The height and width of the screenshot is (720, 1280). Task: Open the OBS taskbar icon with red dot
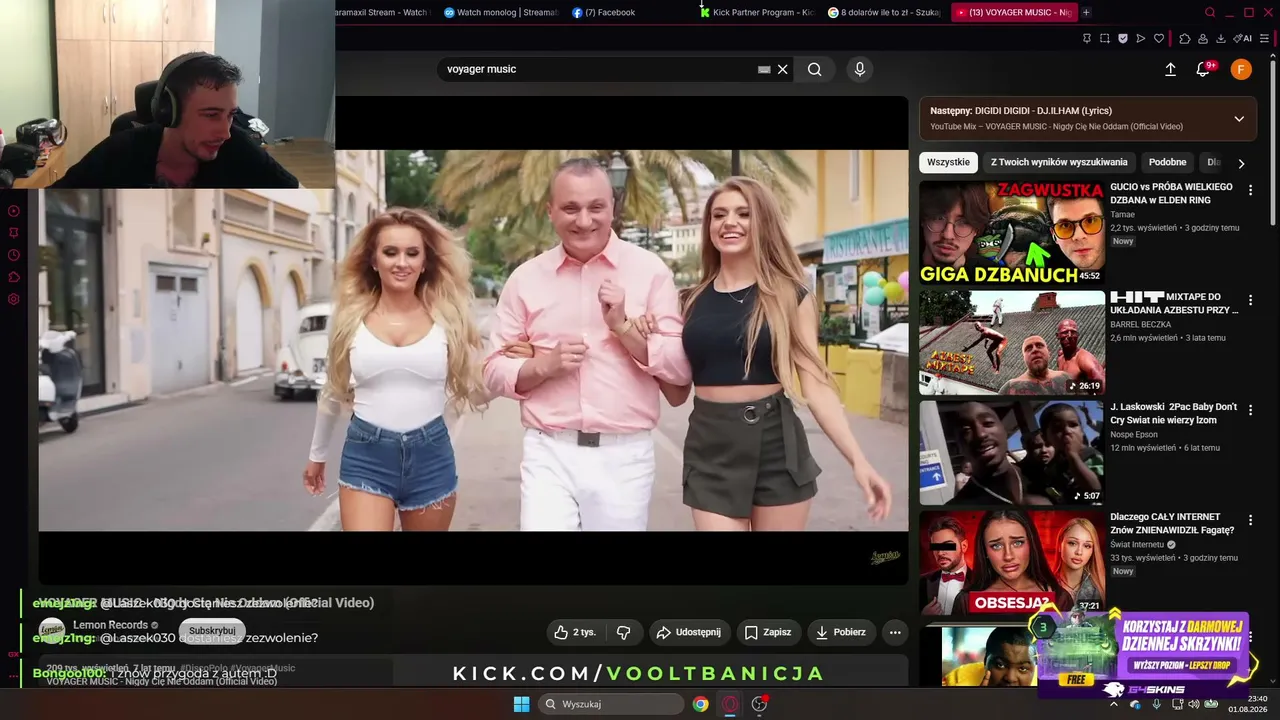pos(760,704)
